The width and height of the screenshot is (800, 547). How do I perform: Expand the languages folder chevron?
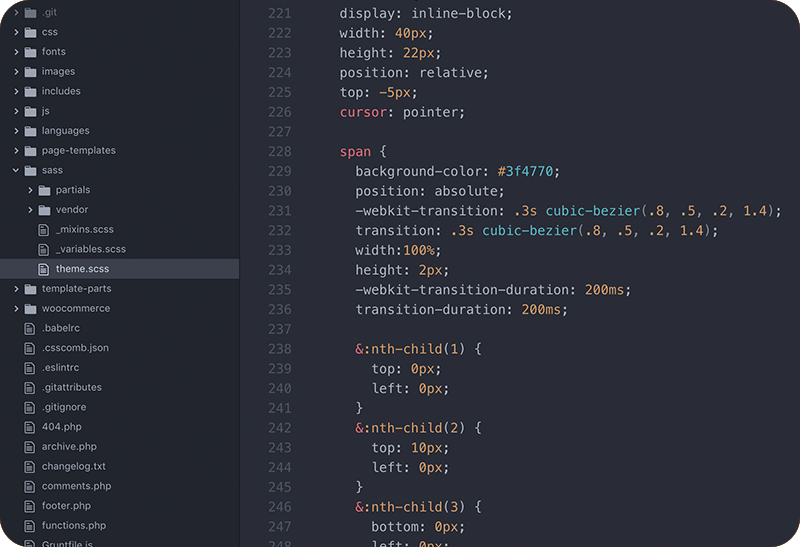(16, 131)
